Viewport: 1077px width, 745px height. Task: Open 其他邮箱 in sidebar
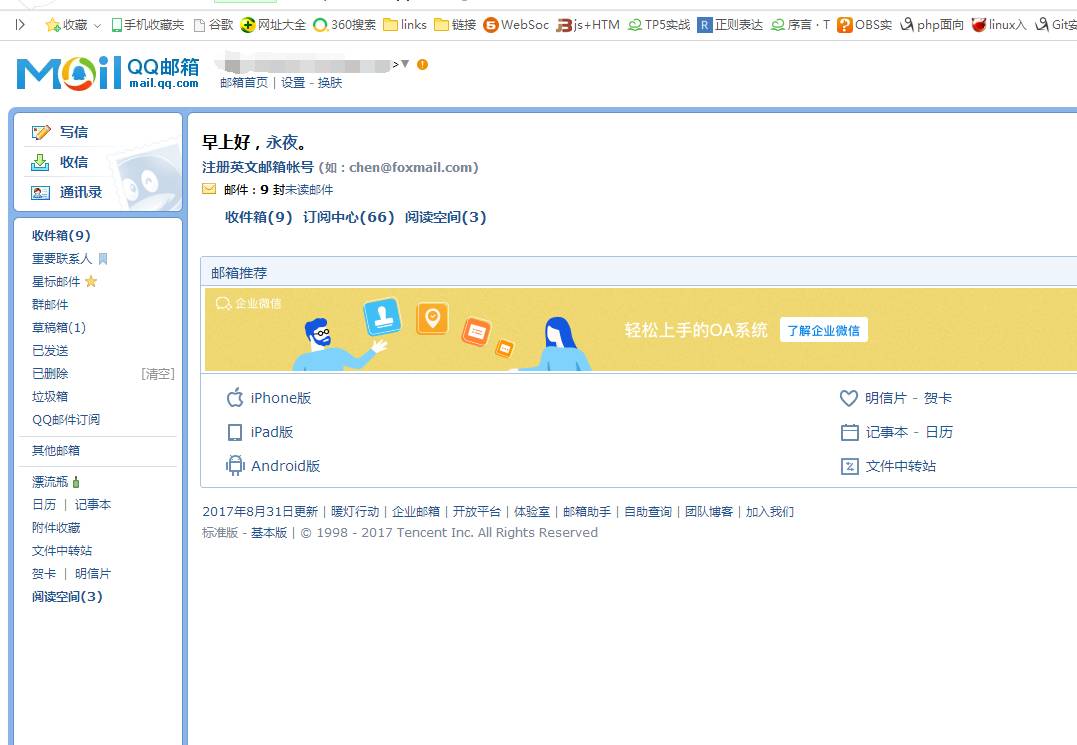56,450
